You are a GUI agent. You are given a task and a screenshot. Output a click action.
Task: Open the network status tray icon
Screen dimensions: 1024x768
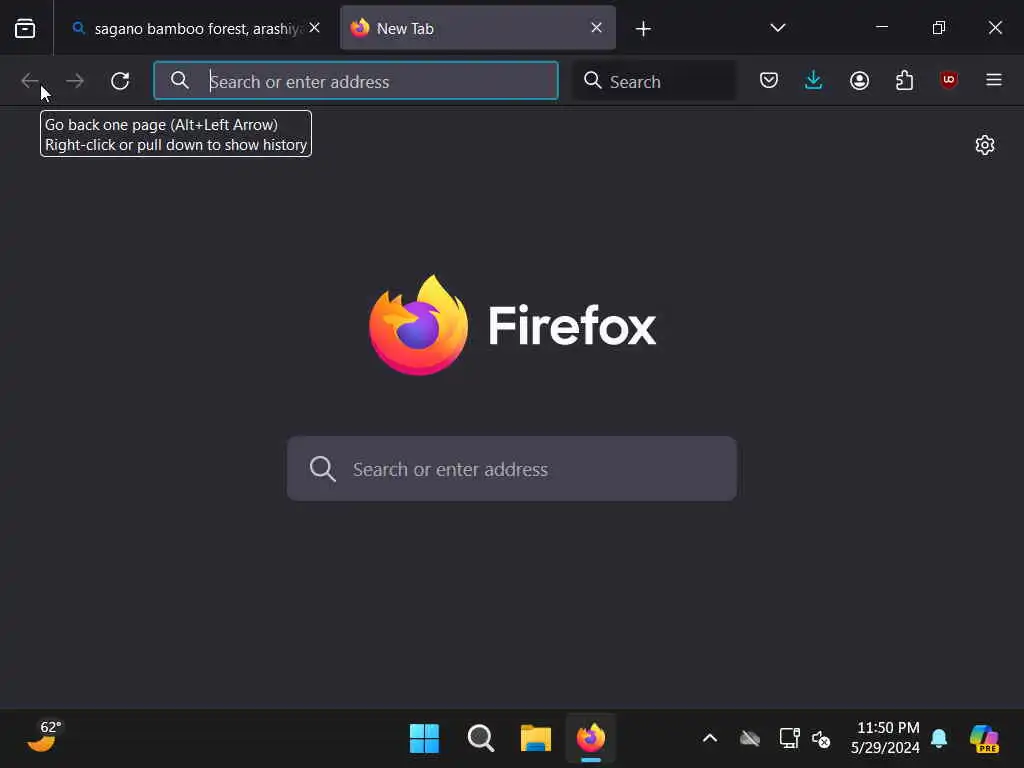[x=790, y=738]
